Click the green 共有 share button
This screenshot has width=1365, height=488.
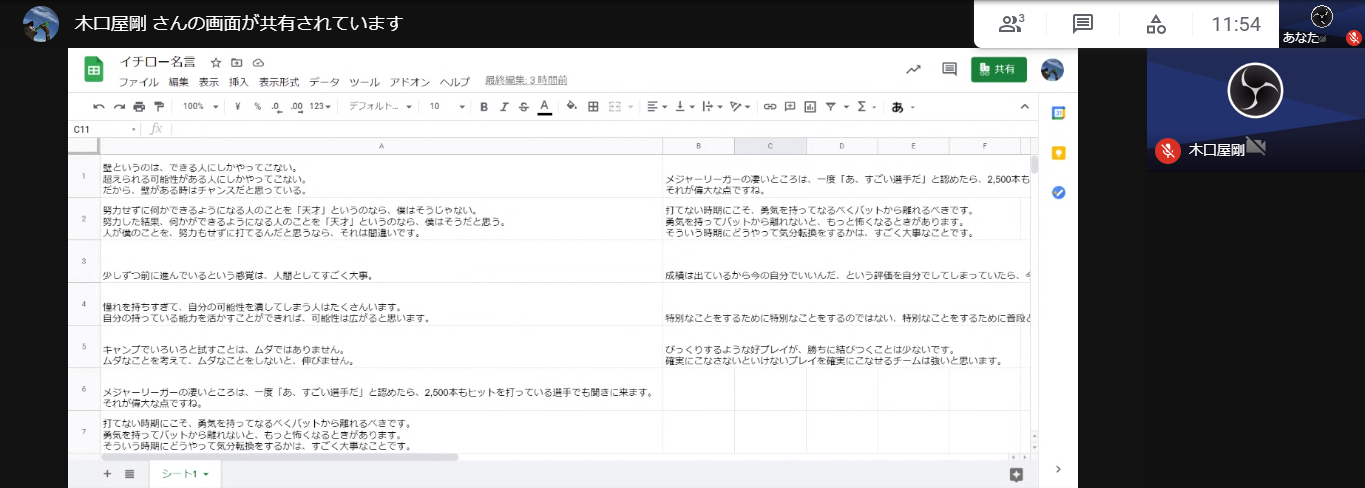998,69
